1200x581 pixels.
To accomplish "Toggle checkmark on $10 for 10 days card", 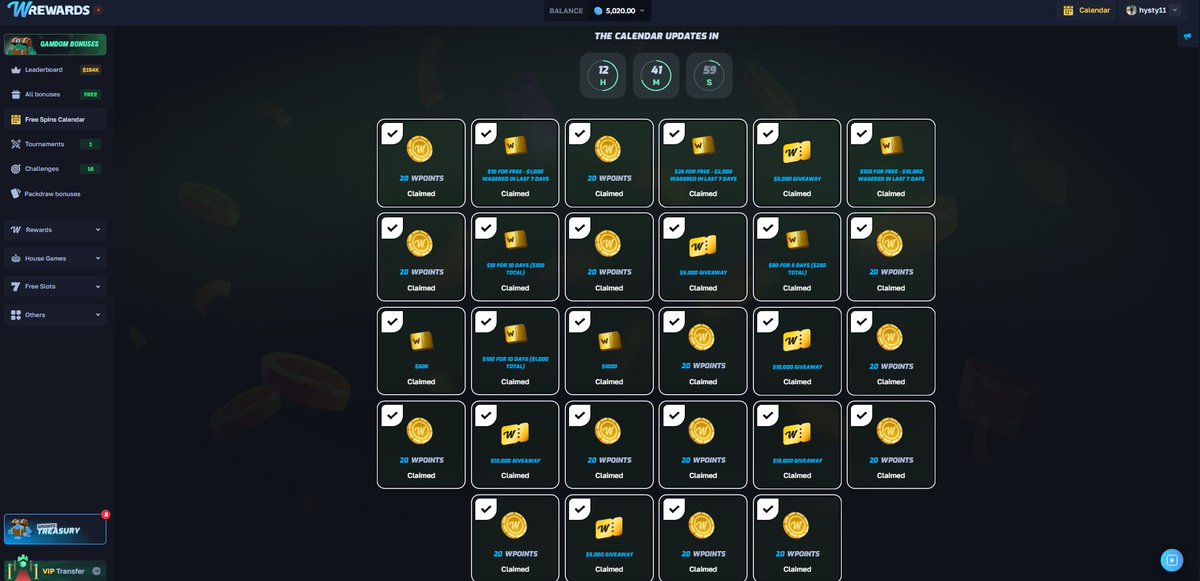I will pyautogui.click(x=486, y=228).
